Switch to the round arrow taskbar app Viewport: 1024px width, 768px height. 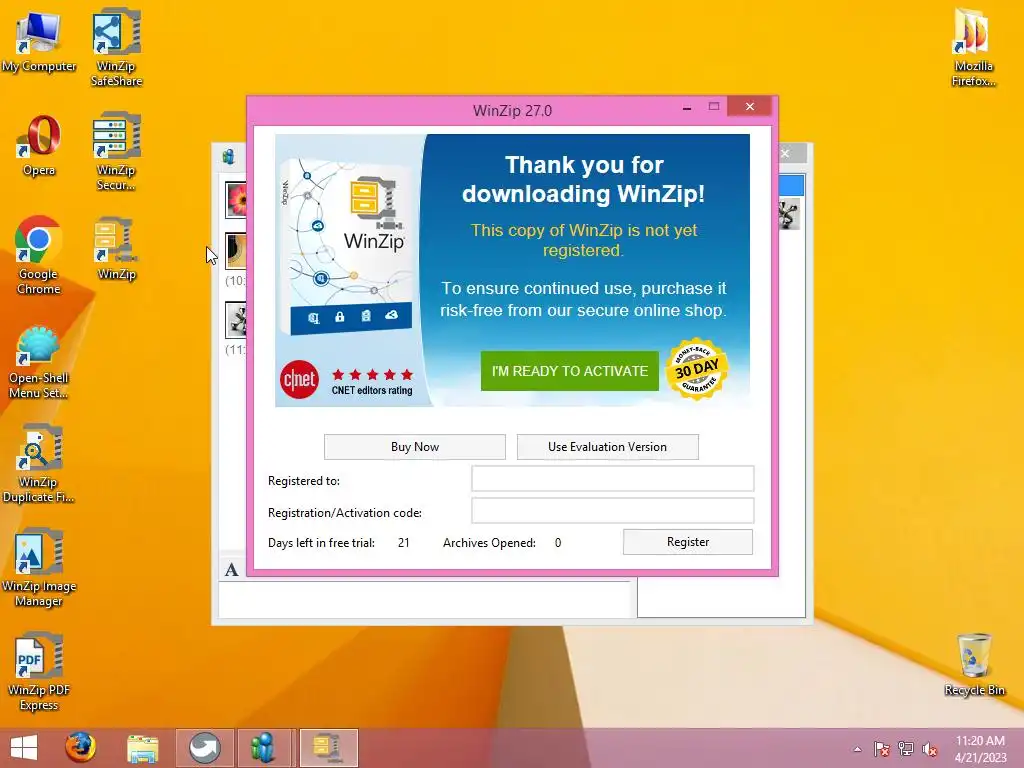click(x=204, y=748)
